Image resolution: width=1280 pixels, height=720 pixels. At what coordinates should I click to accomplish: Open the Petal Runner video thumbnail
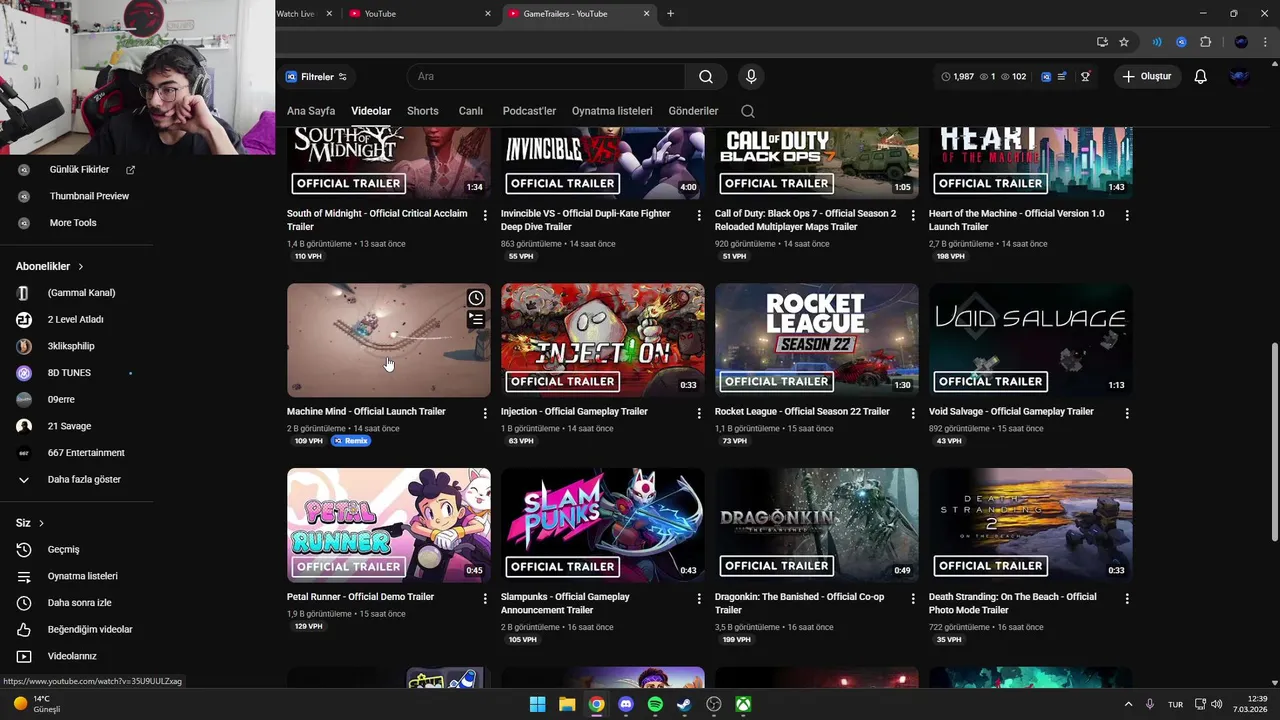389,525
